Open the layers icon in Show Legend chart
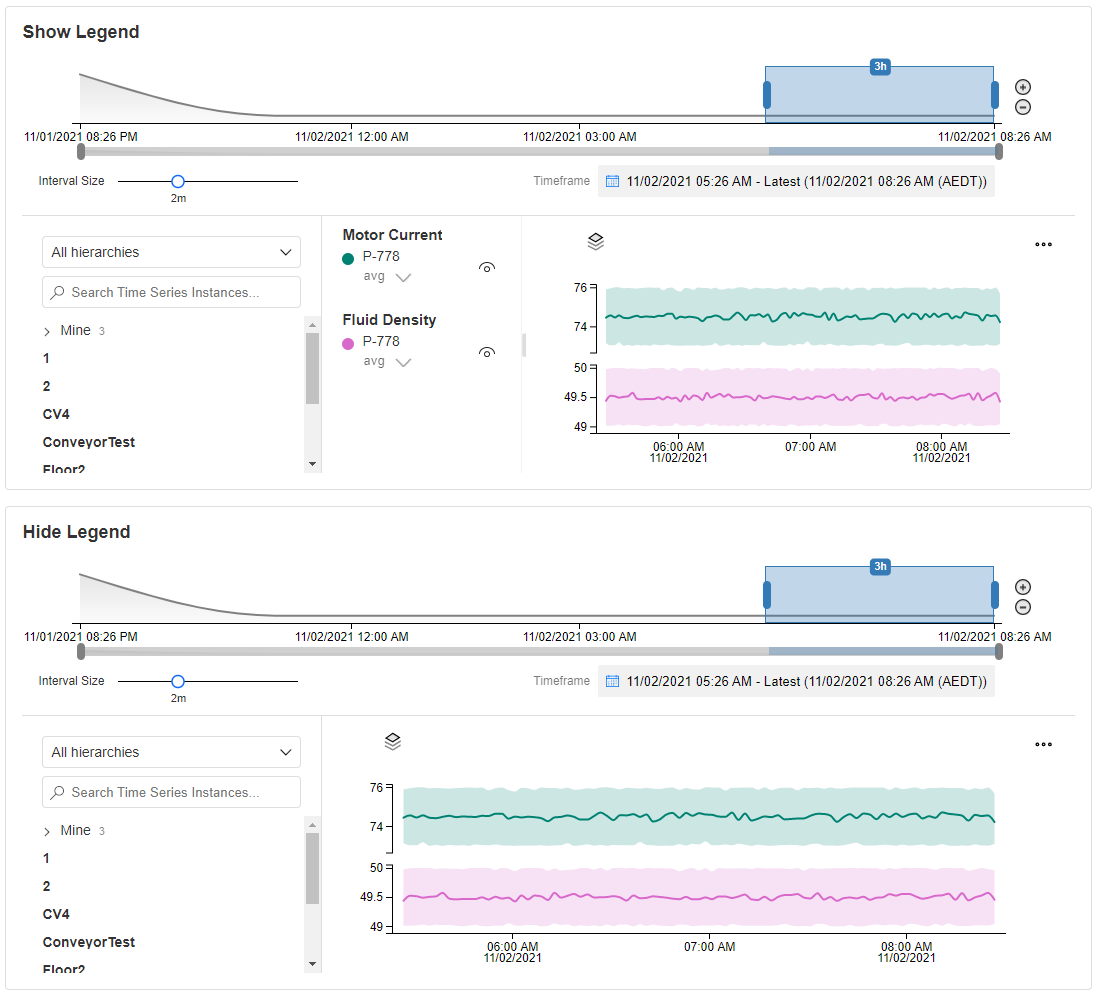1097x995 pixels. pos(595,241)
